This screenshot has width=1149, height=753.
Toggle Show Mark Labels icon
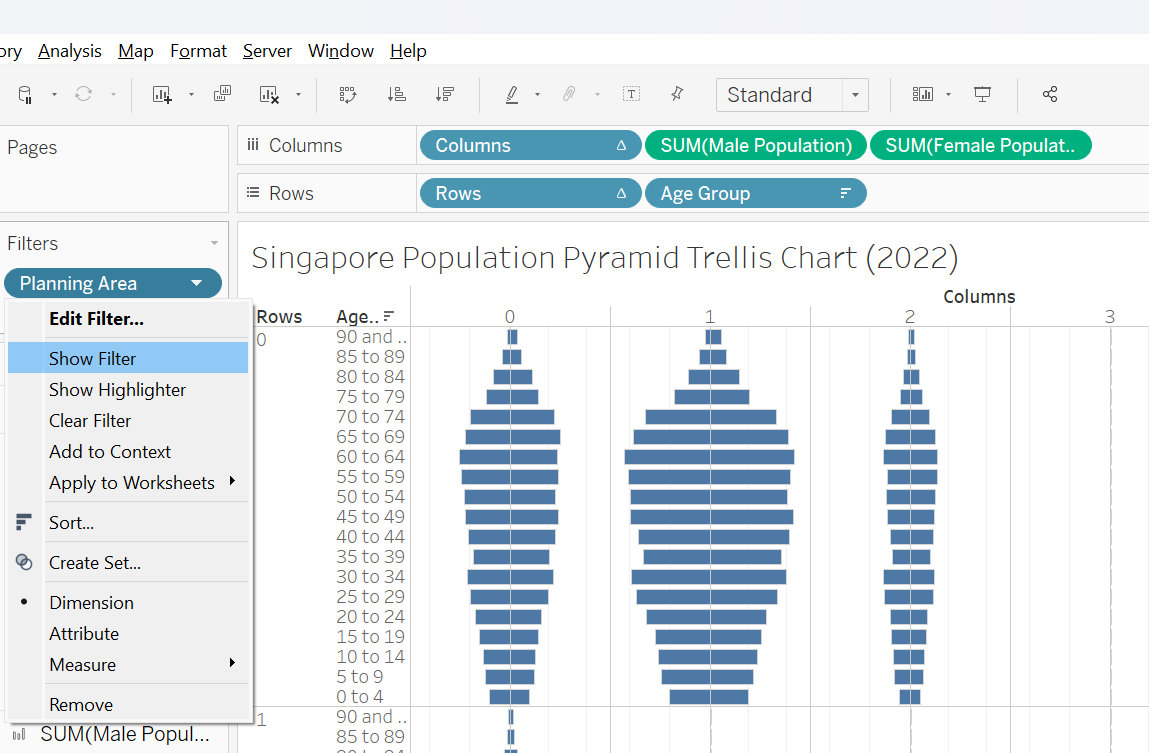pyautogui.click(x=631, y=95)
